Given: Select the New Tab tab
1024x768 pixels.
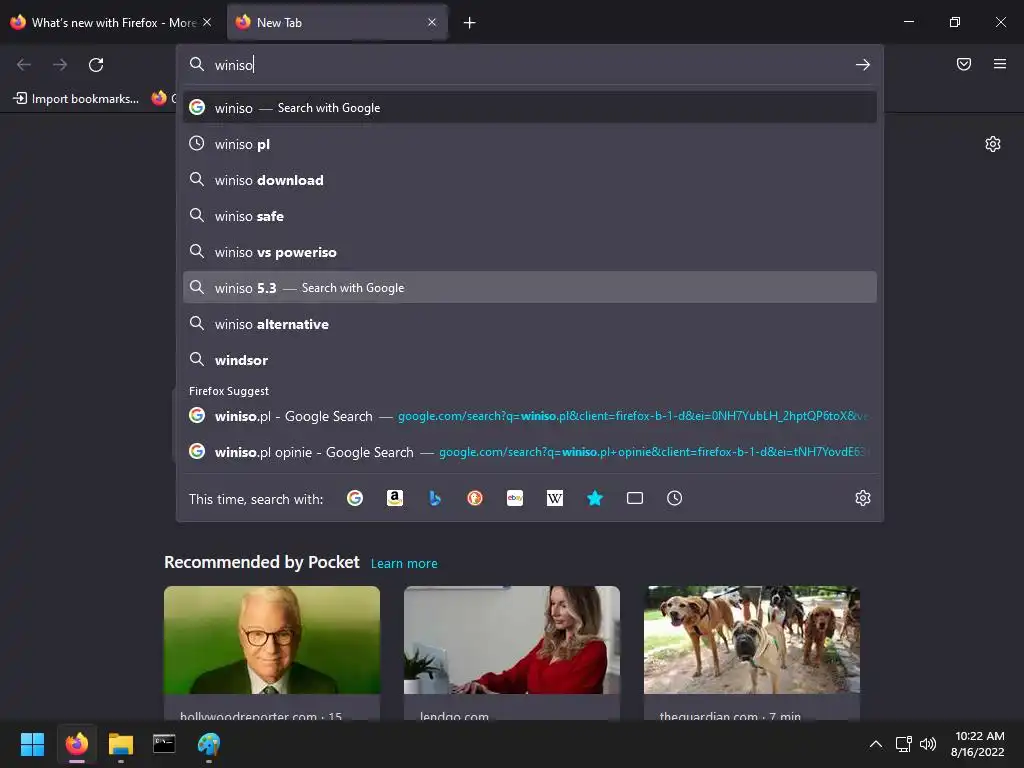Looking at the screenshot, I should [338, 23].
